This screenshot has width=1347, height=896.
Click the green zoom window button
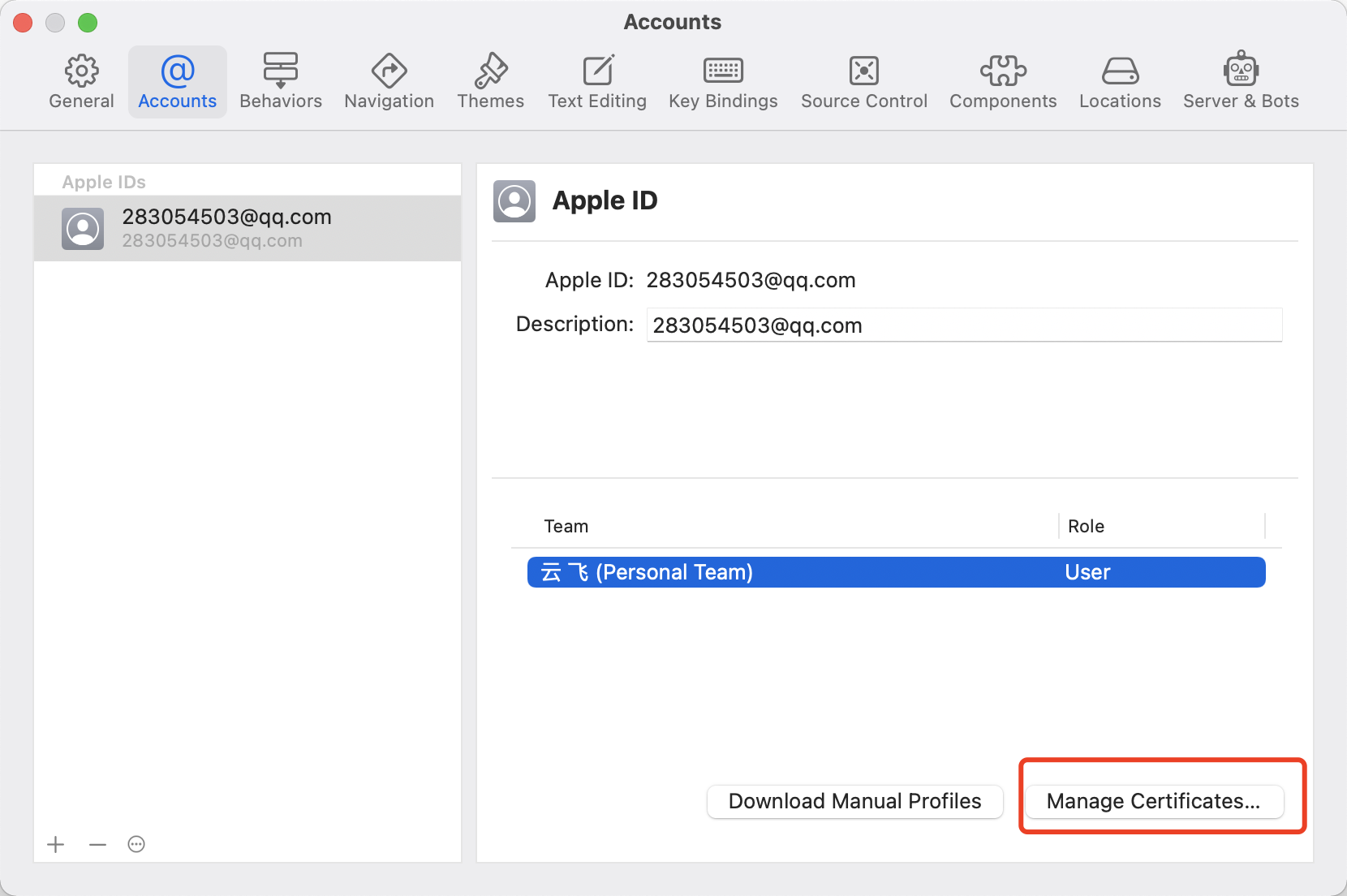(88, 23)
